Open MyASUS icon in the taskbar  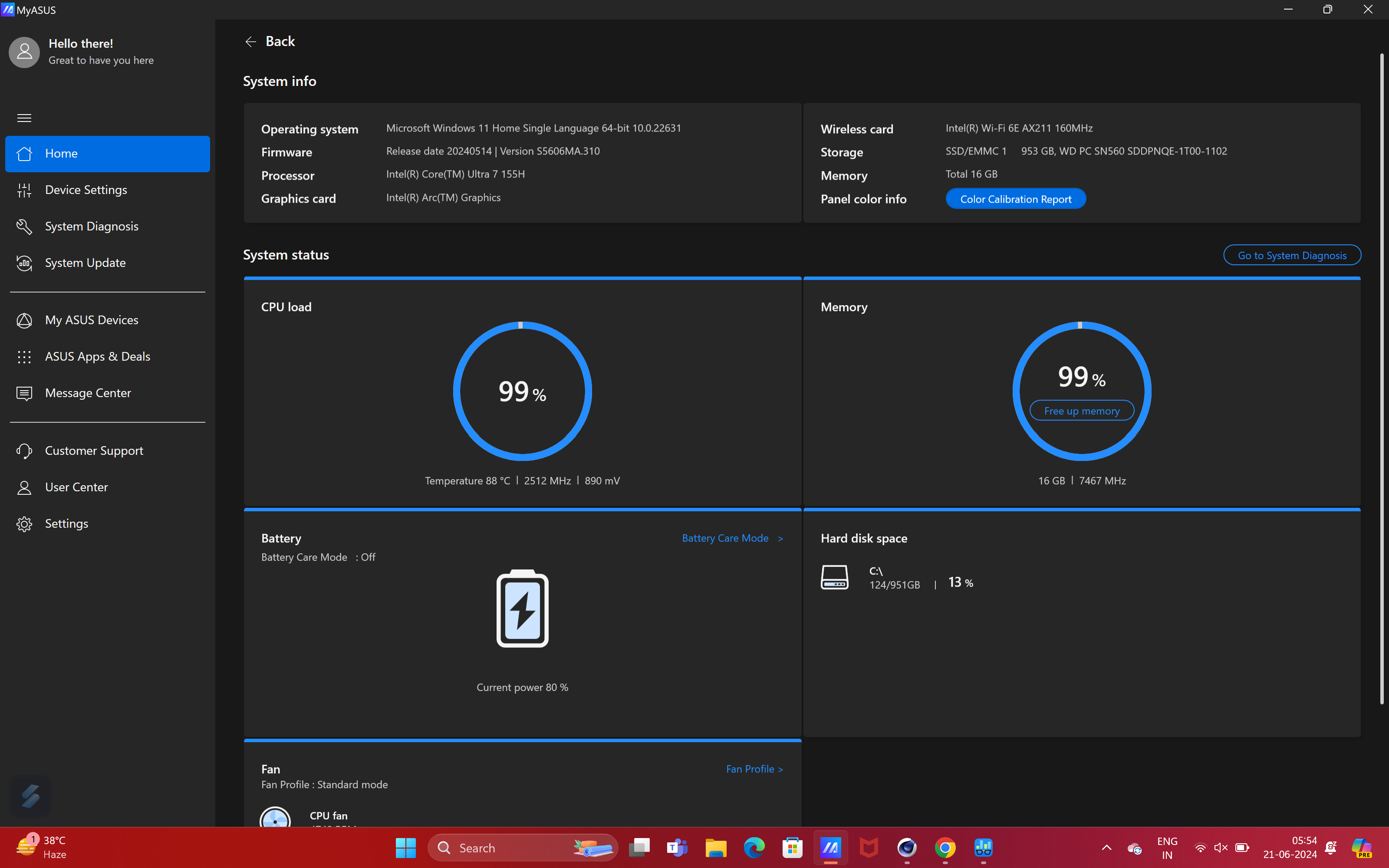[830, 848]
